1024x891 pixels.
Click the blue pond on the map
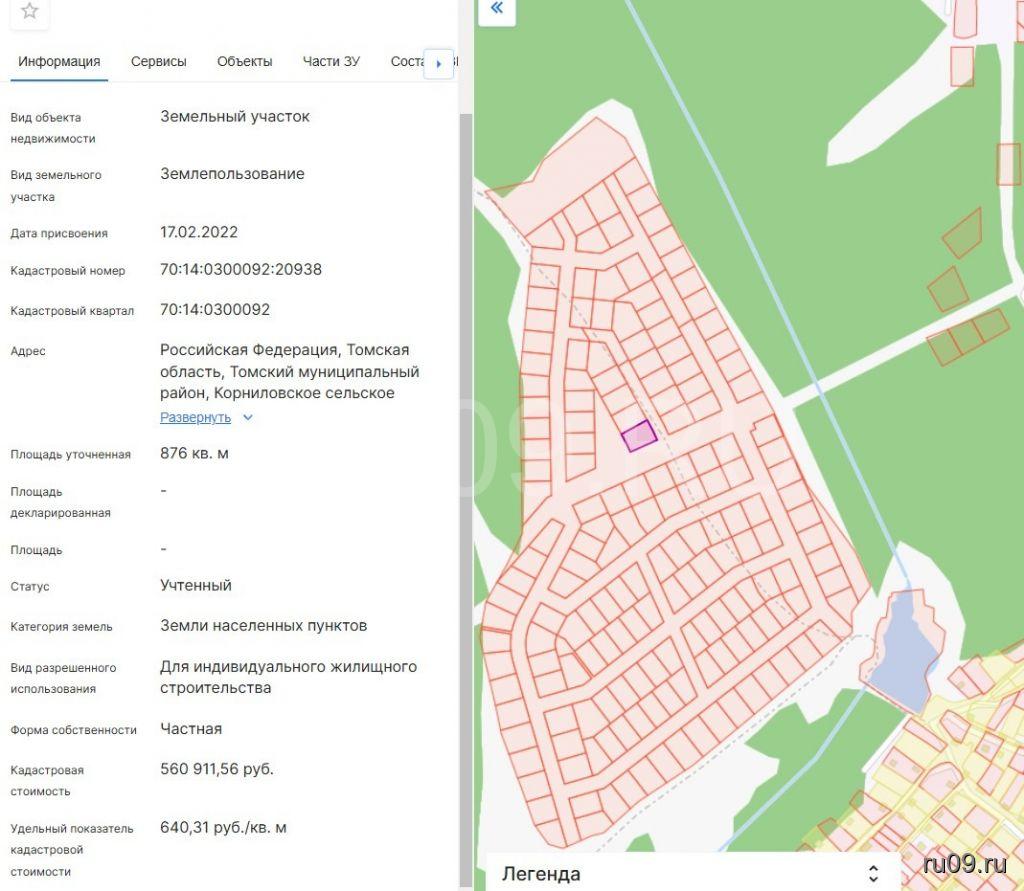pos(902,650)
